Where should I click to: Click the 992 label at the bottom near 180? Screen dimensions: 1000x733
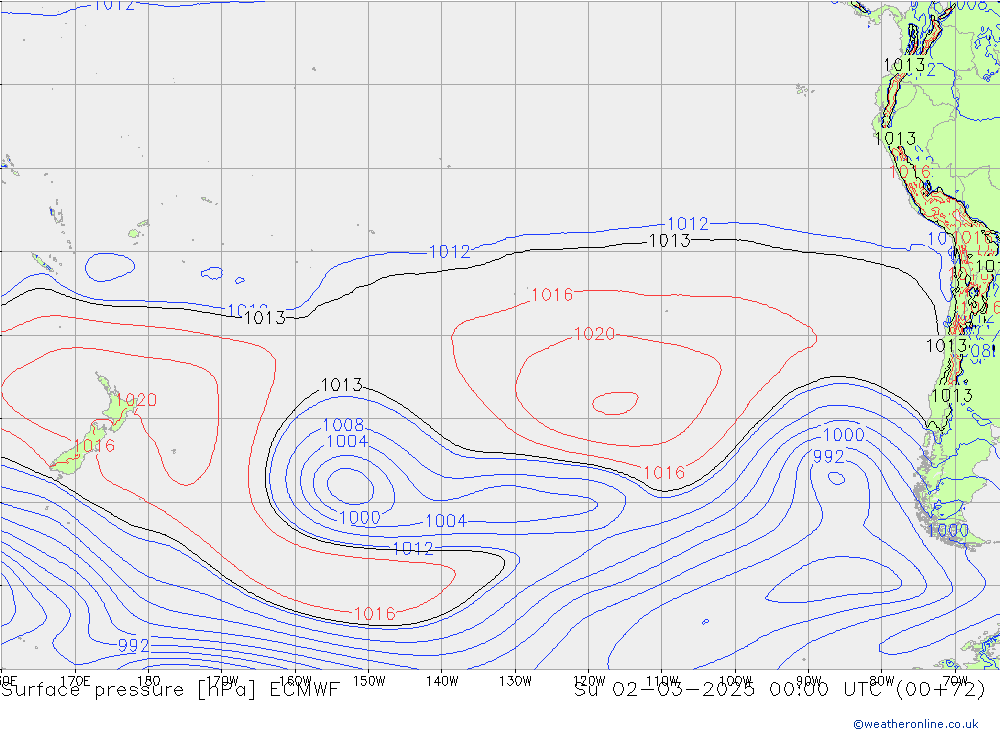133,646
